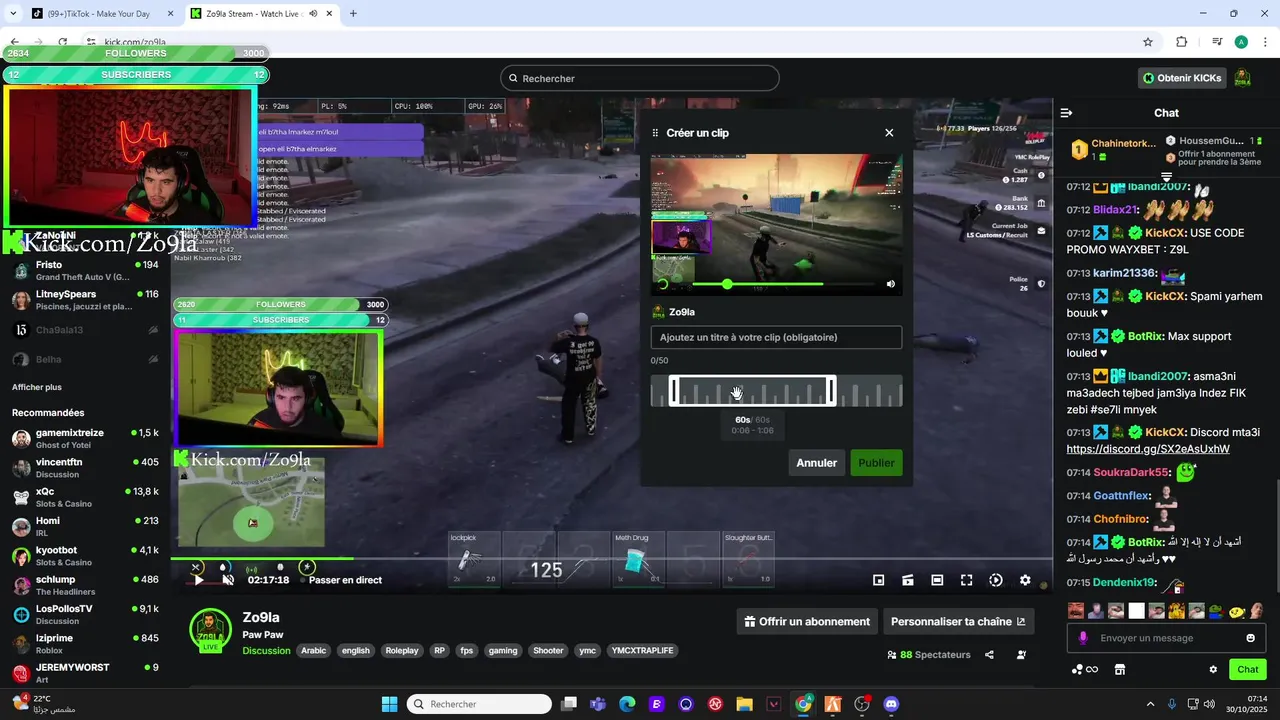Open the Discord invite link in chat
This screenshot has width=1280, height=720.
[x=1148, y=449]
